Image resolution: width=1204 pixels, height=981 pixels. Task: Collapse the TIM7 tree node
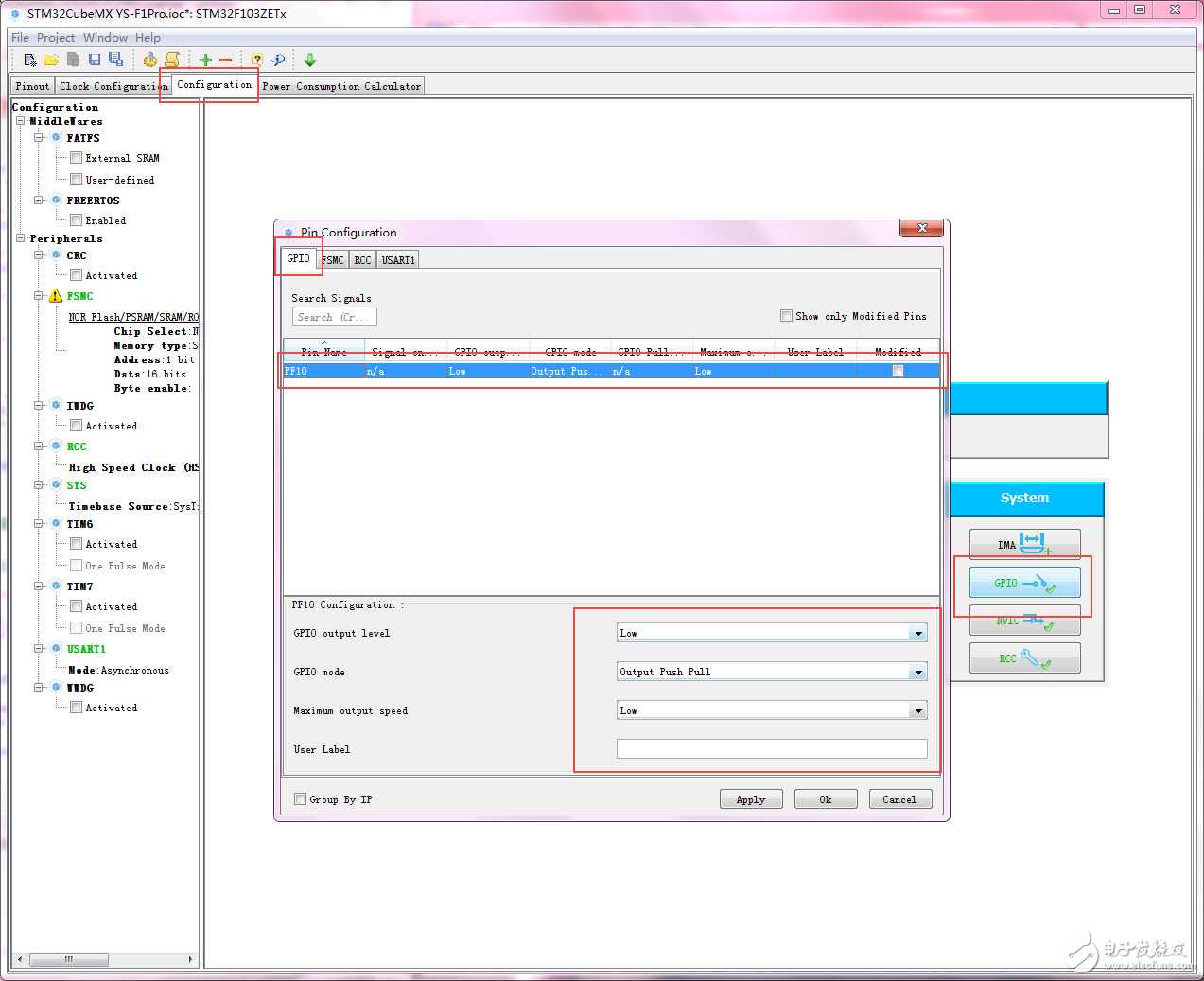[39, 586]
